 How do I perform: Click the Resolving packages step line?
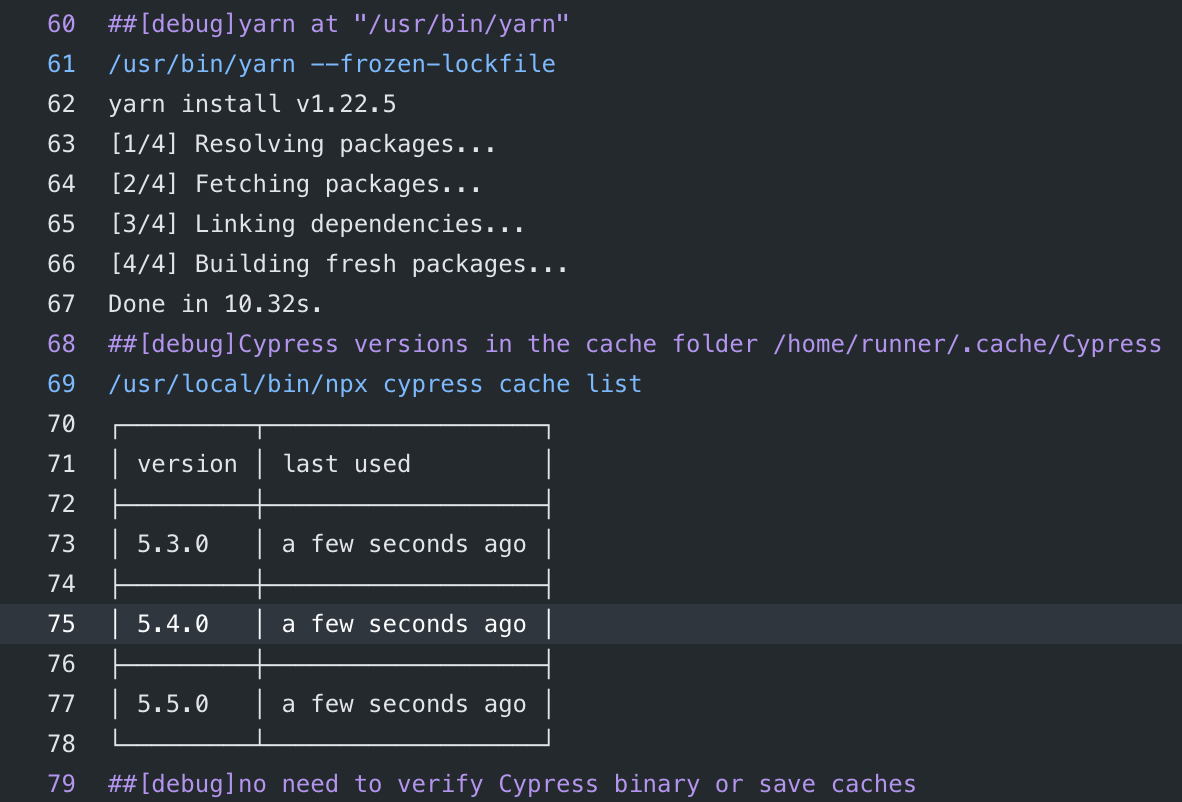point(301,143)
